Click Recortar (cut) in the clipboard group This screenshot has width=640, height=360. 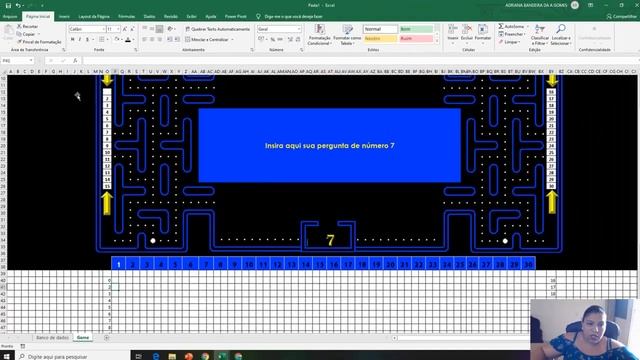tap(27, 26)
